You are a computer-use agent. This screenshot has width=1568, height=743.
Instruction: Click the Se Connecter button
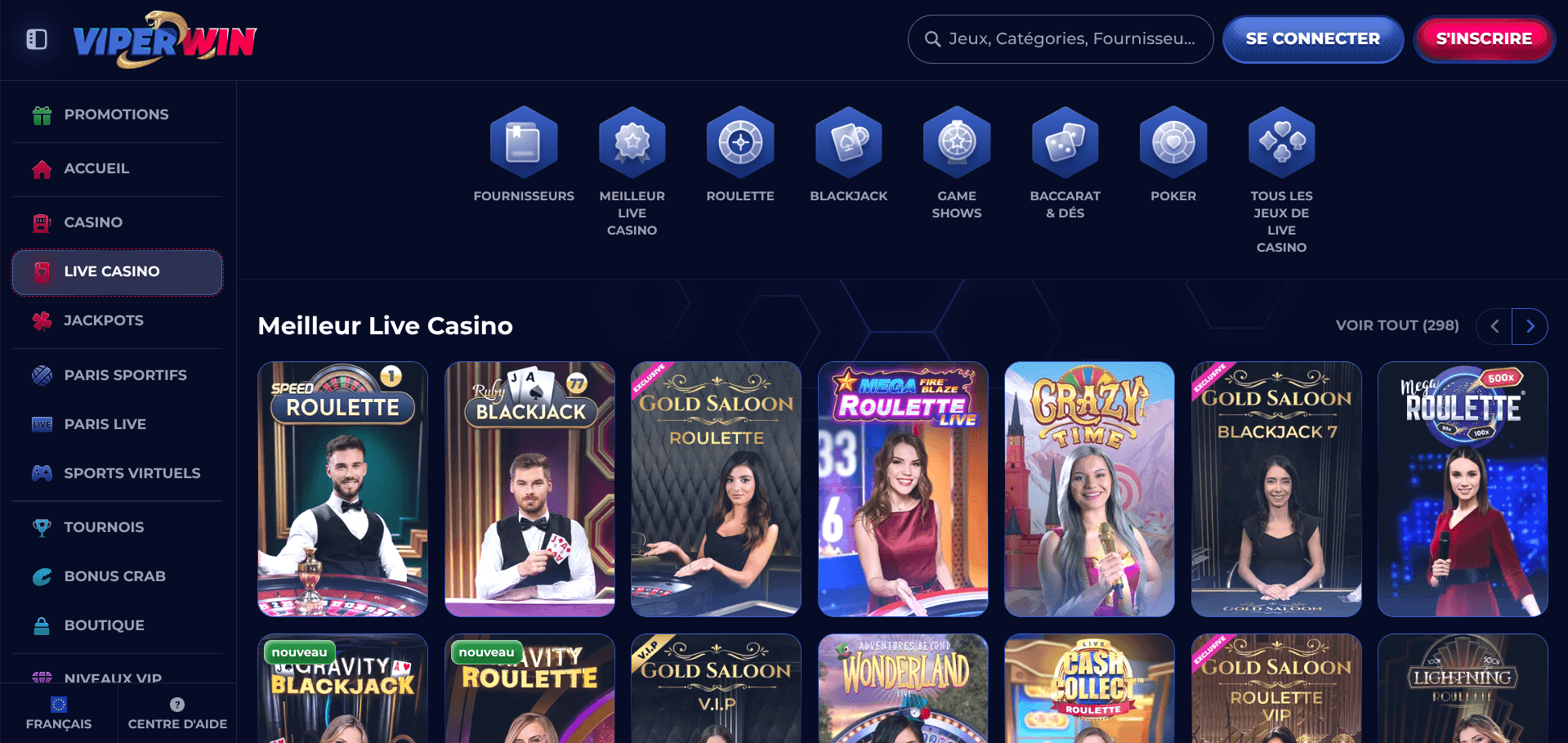tap(1312, 39)
